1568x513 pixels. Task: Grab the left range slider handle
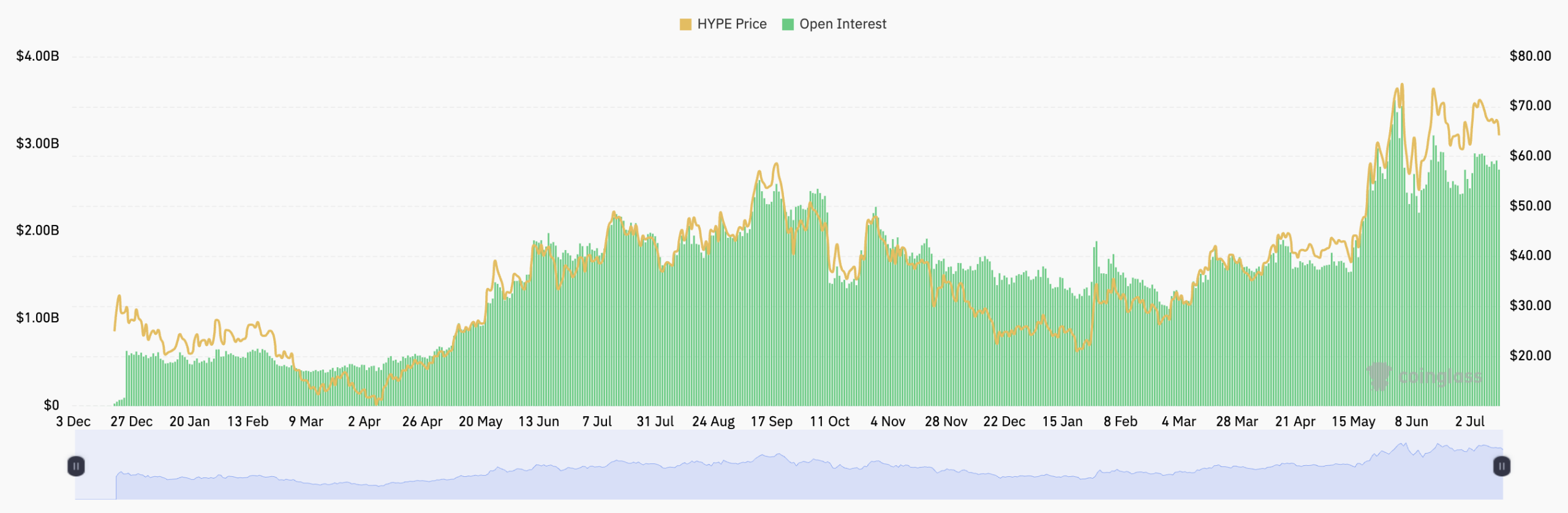point(76,466)
